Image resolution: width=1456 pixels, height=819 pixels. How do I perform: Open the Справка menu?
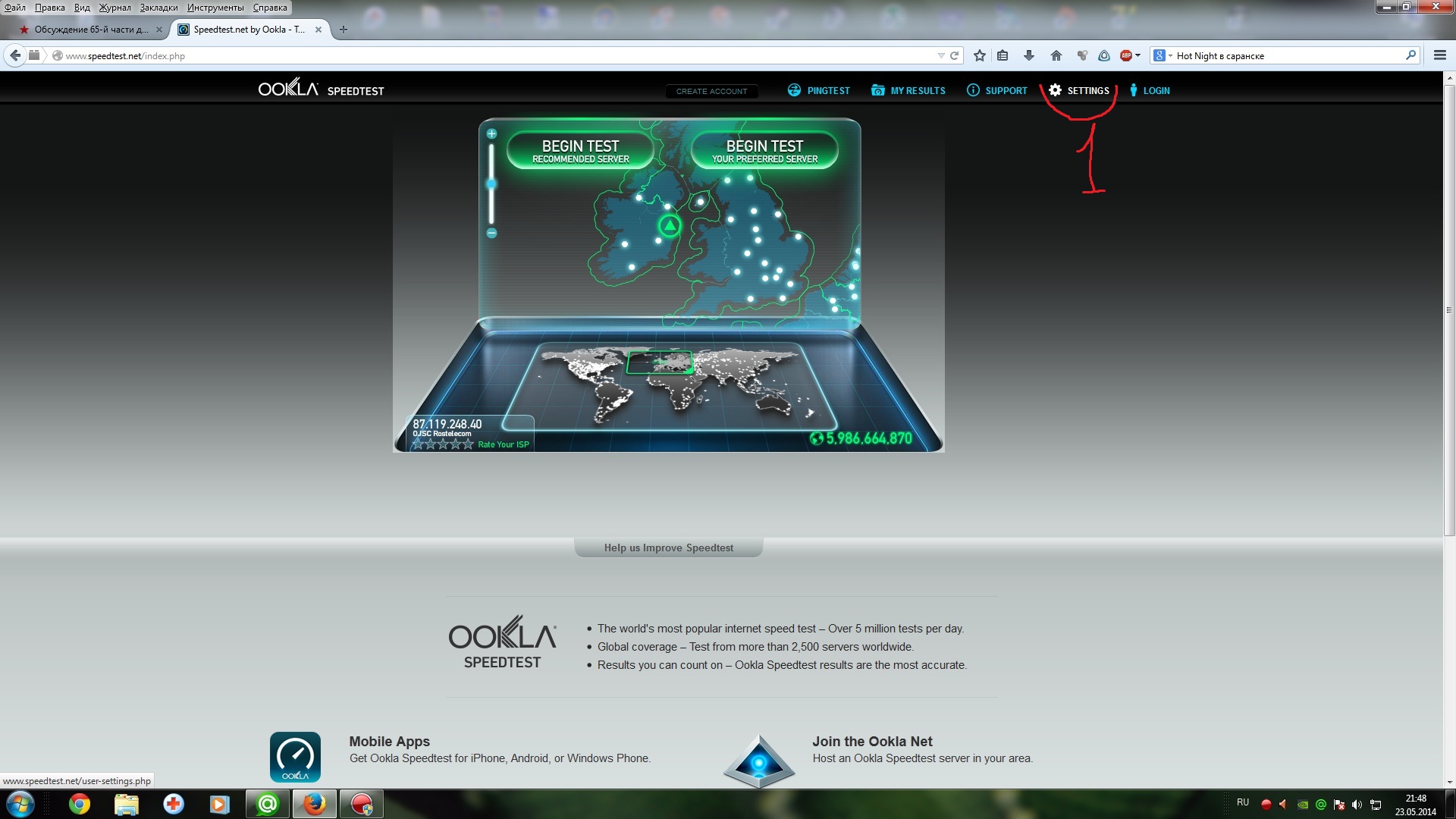[x=270, y=8]
